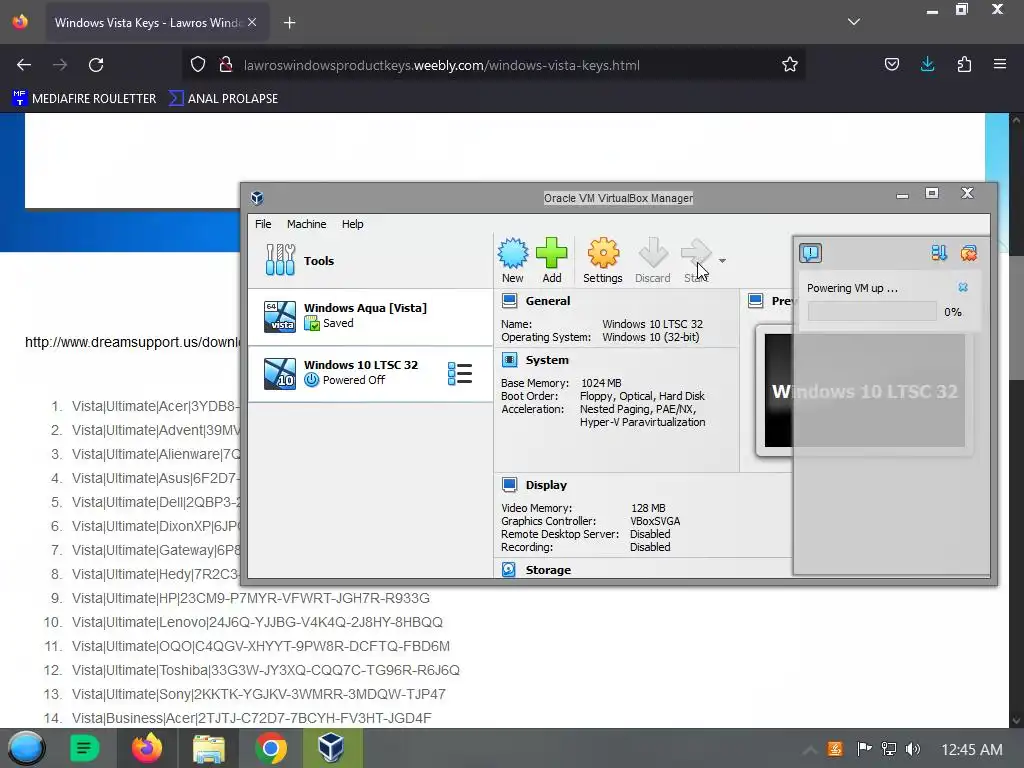Click the Add VM green plus icon
This screenshot has height=768, width=1024.
[552, 260]
